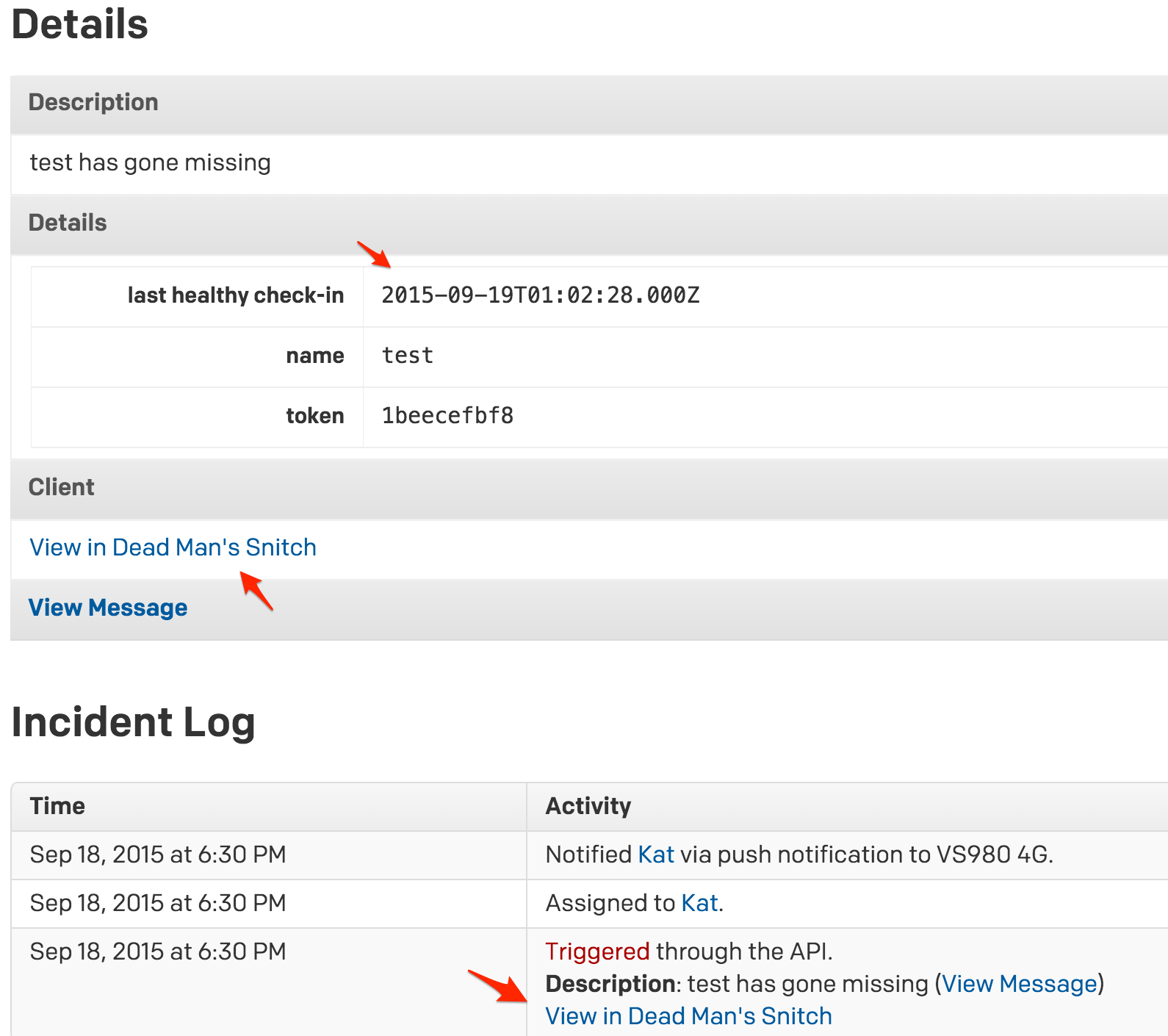Click the red Triggered status text
1168x1036 pixels.
tap(596, 952)
